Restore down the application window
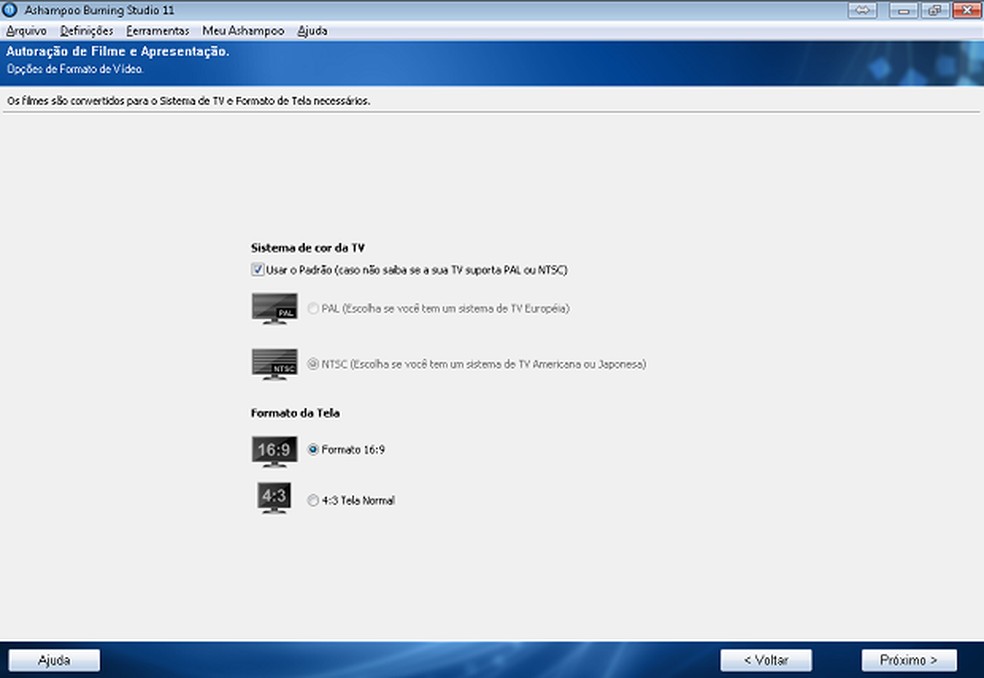The width and height of the screenshot is (984, 678). (x=935, y=10)
